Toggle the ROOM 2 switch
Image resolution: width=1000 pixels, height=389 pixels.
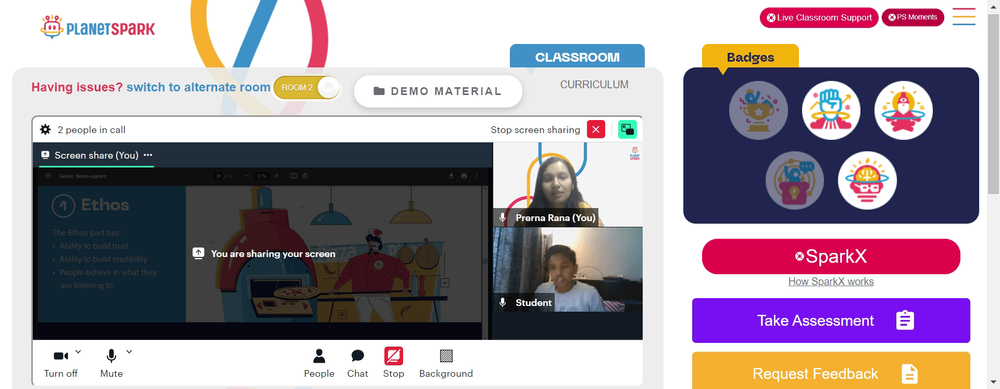(307, 87)
